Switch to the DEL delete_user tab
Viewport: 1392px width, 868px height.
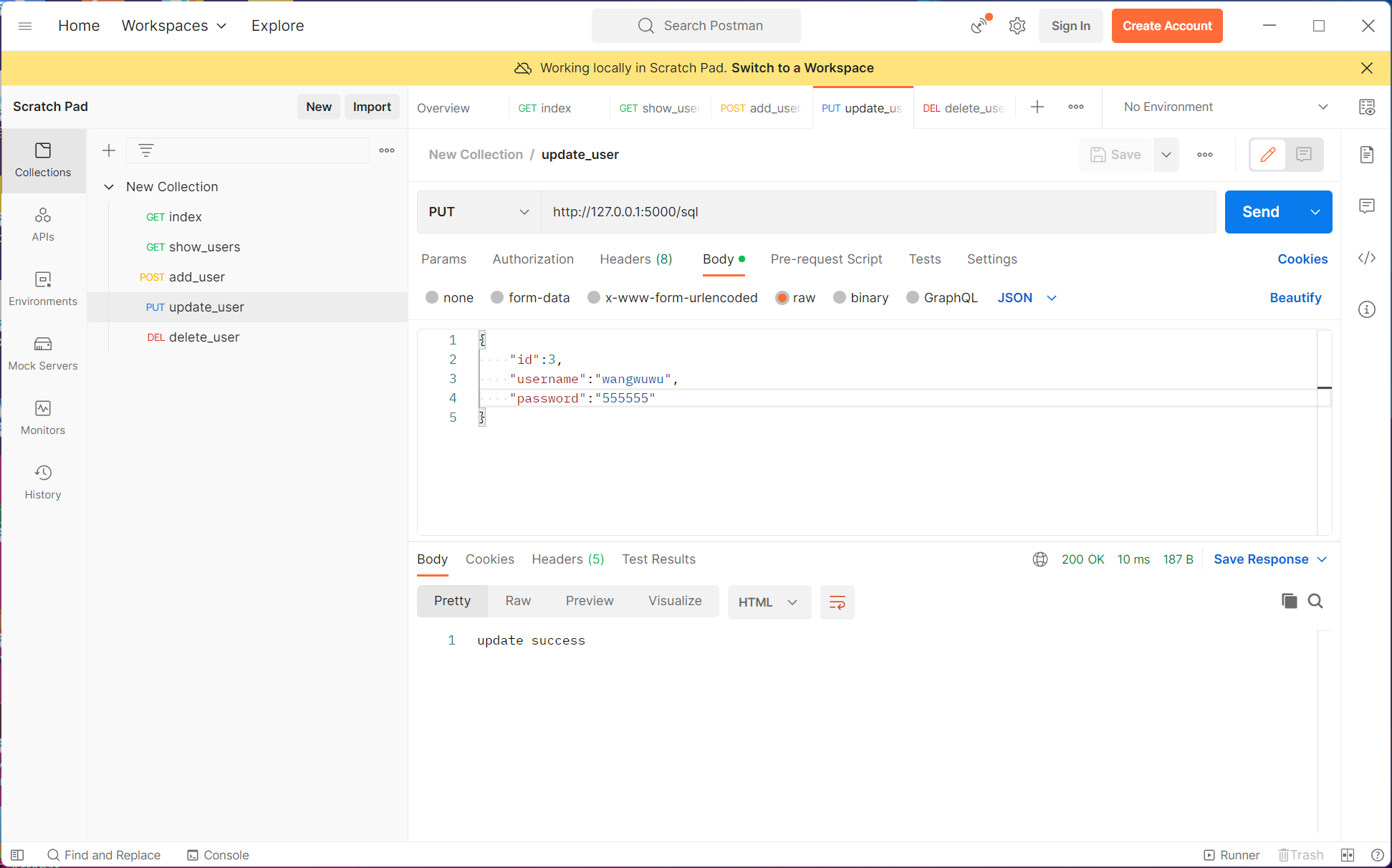click(x=964, y=108)
